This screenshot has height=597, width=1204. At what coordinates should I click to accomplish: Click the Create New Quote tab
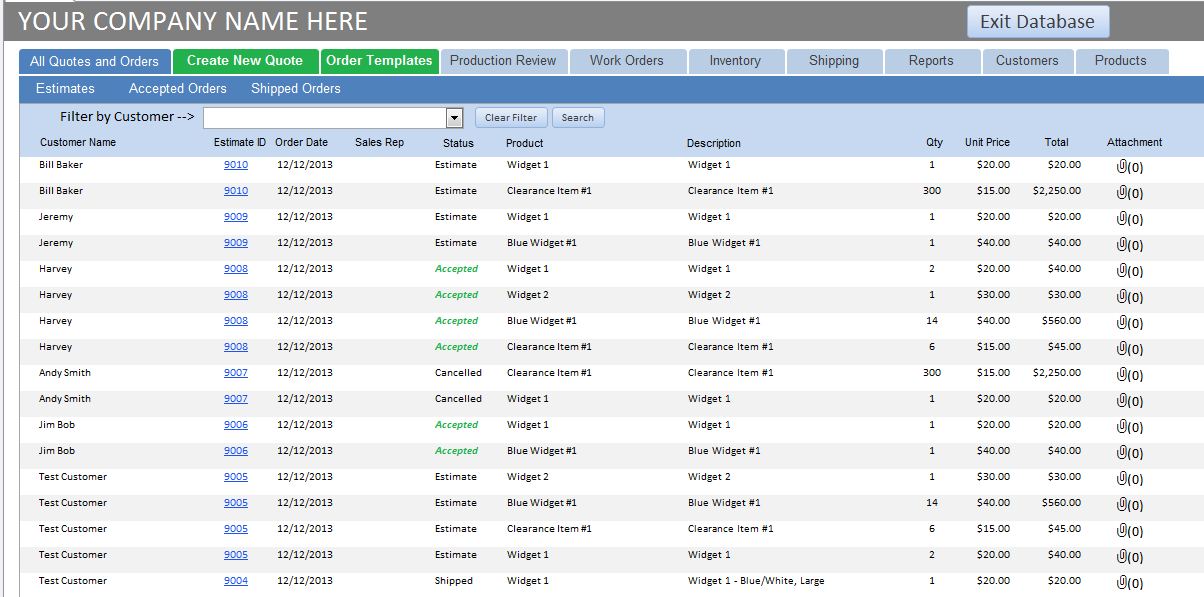click(x=245, y=61)
